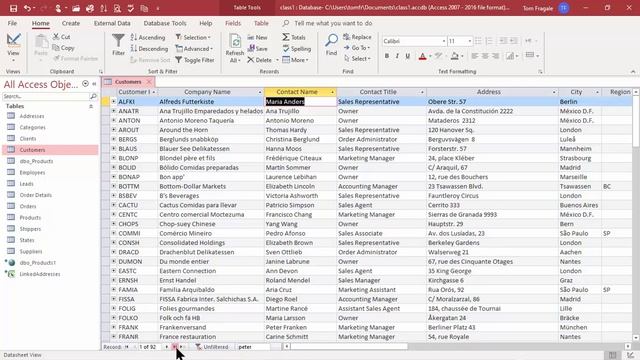Open the Employees table in navigation pane
Image resolution: width=640 pixels, height=360 pixels.
click(32, 173)
